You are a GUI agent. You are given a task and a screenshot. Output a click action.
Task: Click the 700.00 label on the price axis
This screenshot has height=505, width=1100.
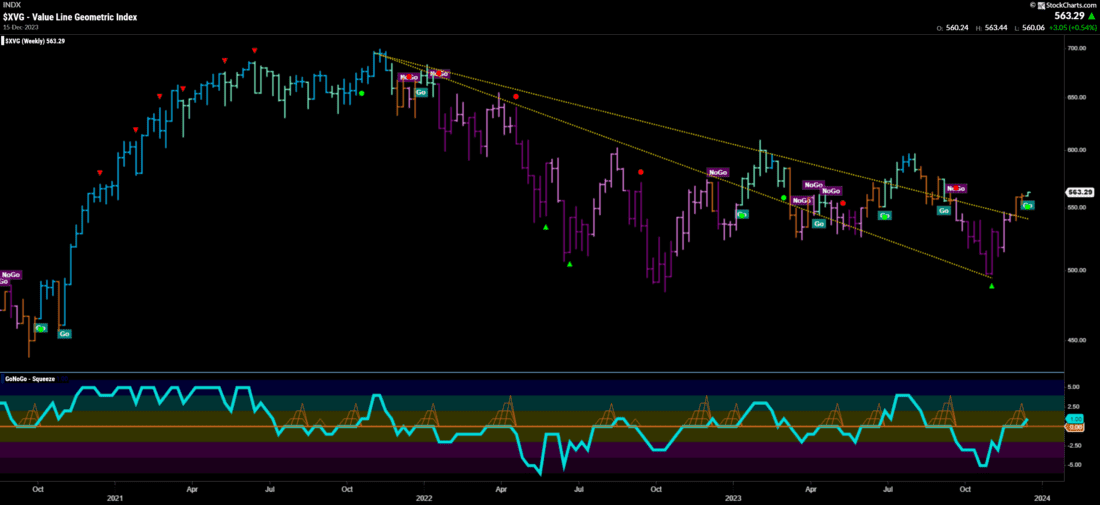pos(1076,48)
